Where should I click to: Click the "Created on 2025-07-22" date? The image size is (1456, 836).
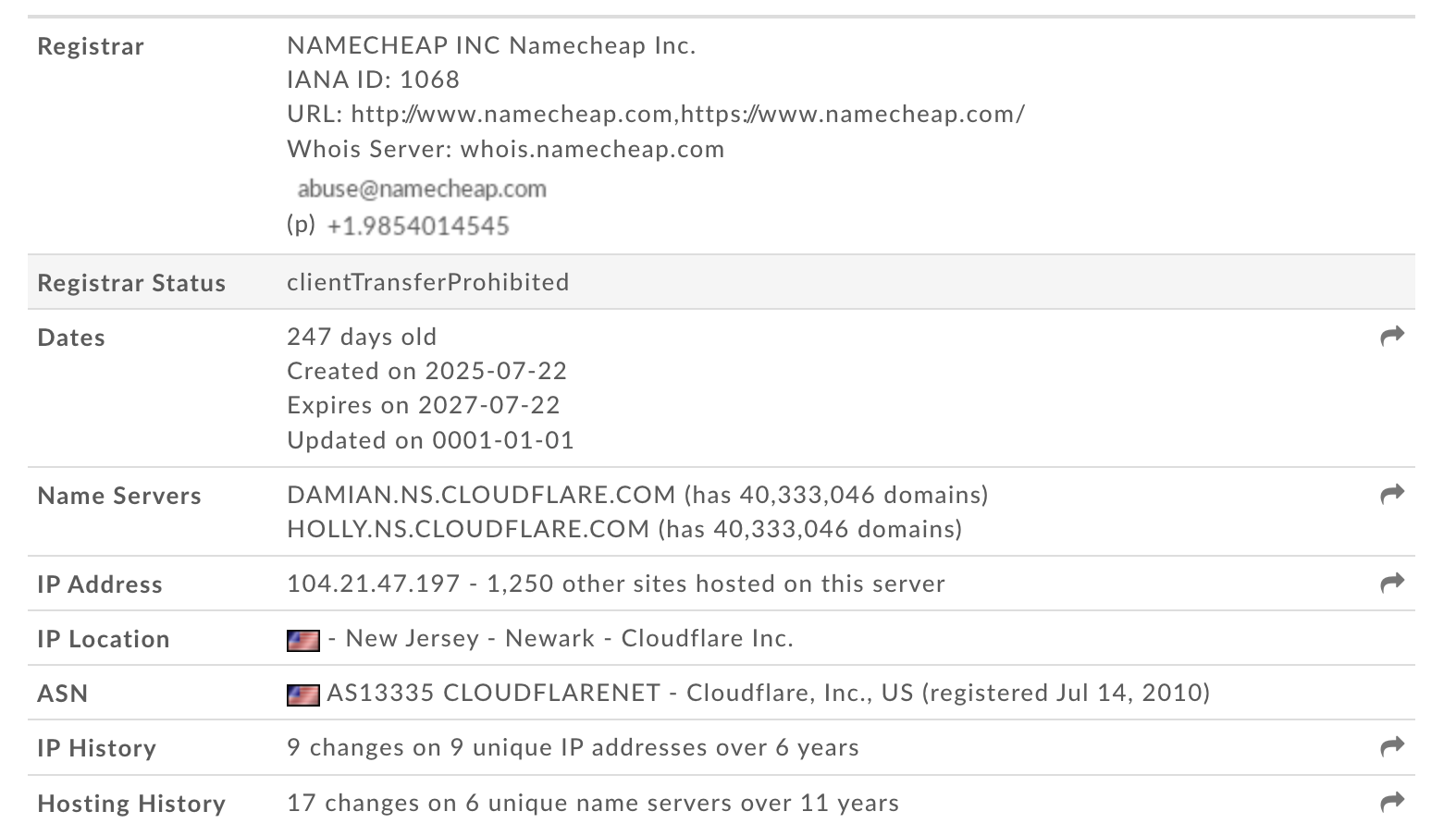point(426,371)
